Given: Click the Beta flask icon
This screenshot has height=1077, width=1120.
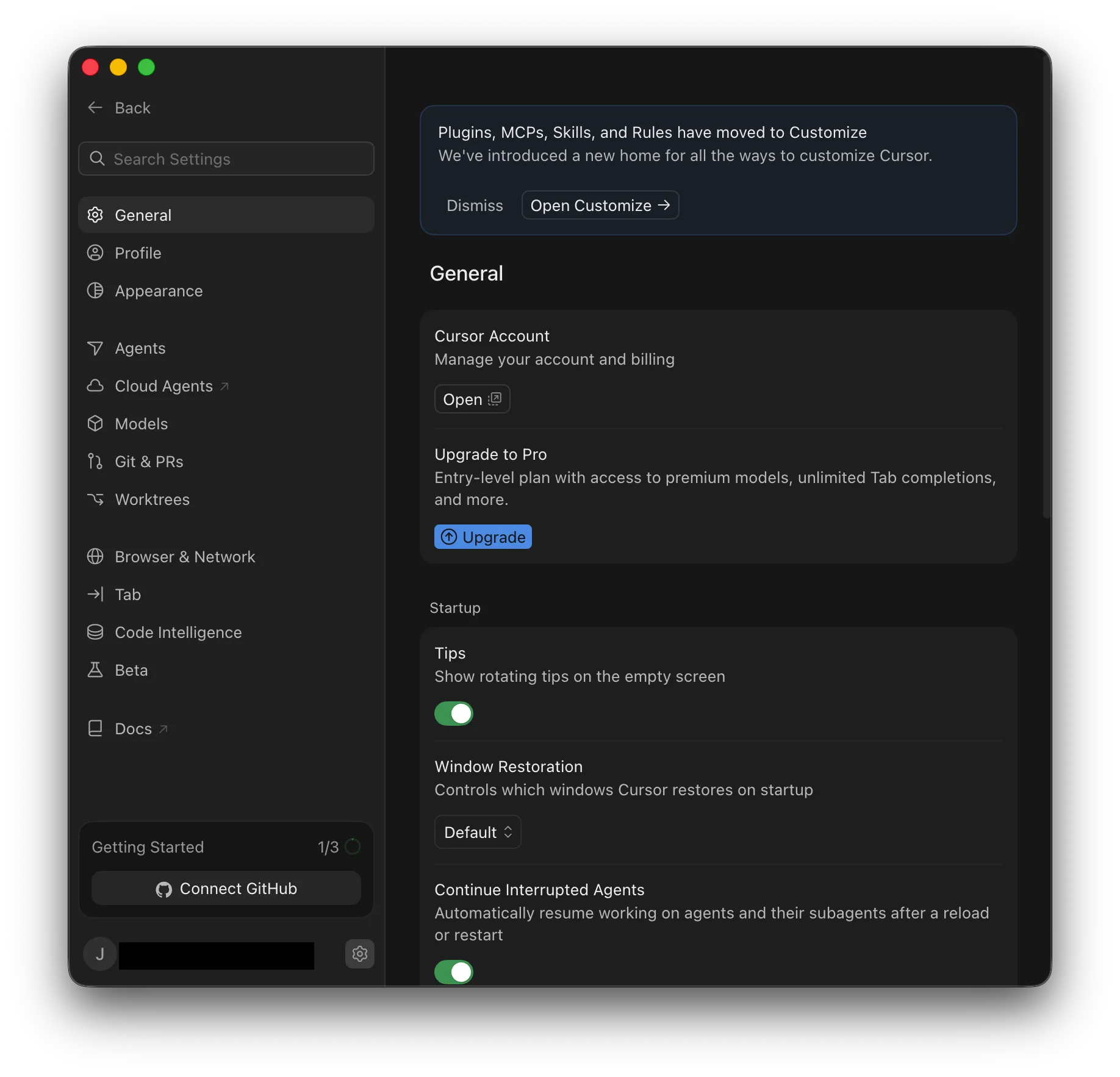Looking at the screenshot, I should click(x=95, y=670).
